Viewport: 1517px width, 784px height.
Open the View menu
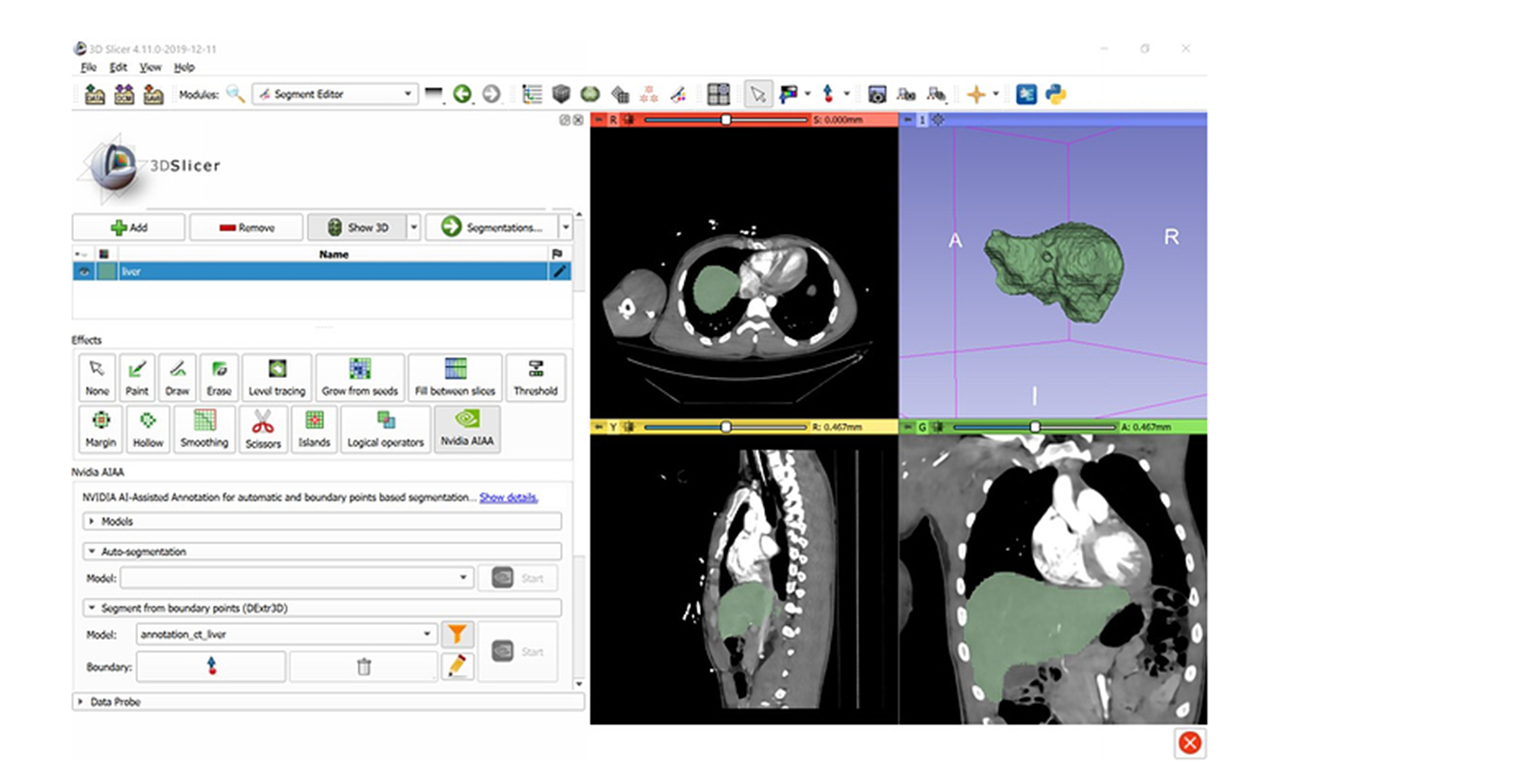point(150,68)
